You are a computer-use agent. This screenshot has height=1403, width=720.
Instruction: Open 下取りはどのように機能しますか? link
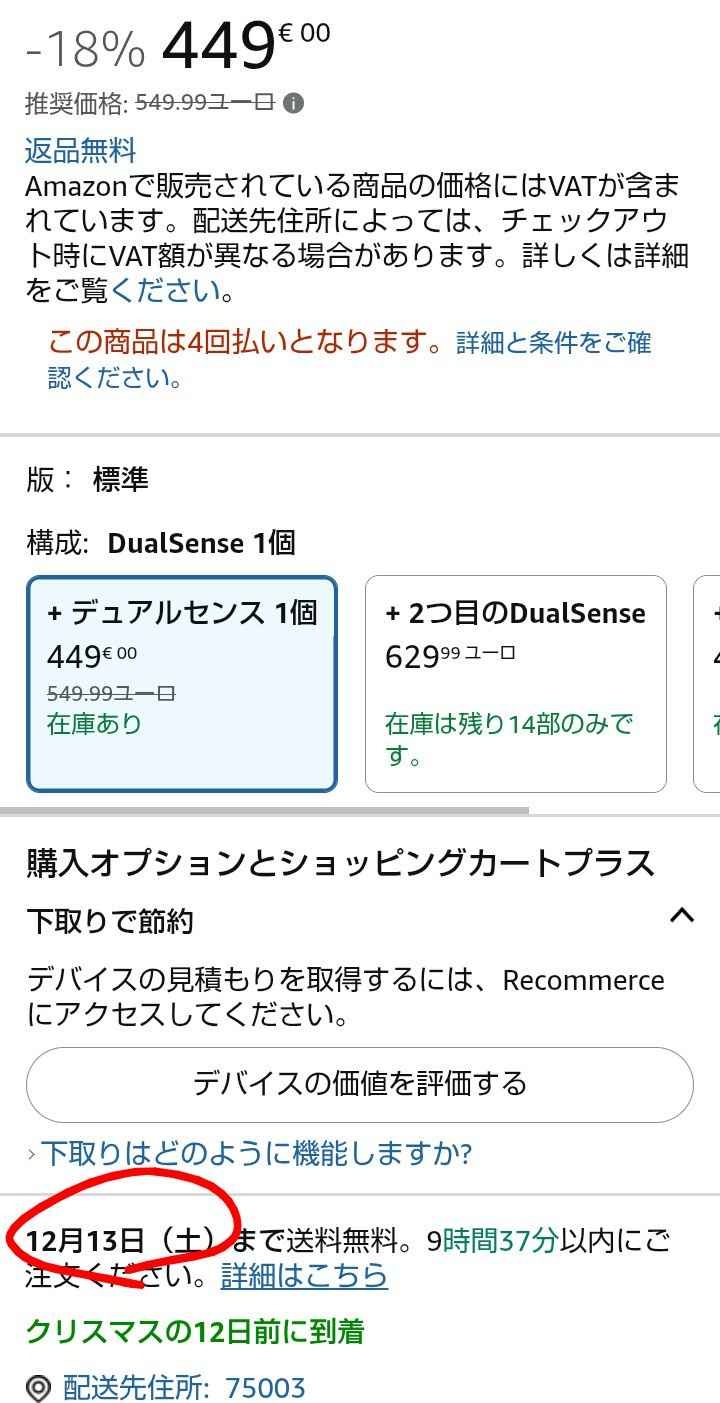point(256,1154)
